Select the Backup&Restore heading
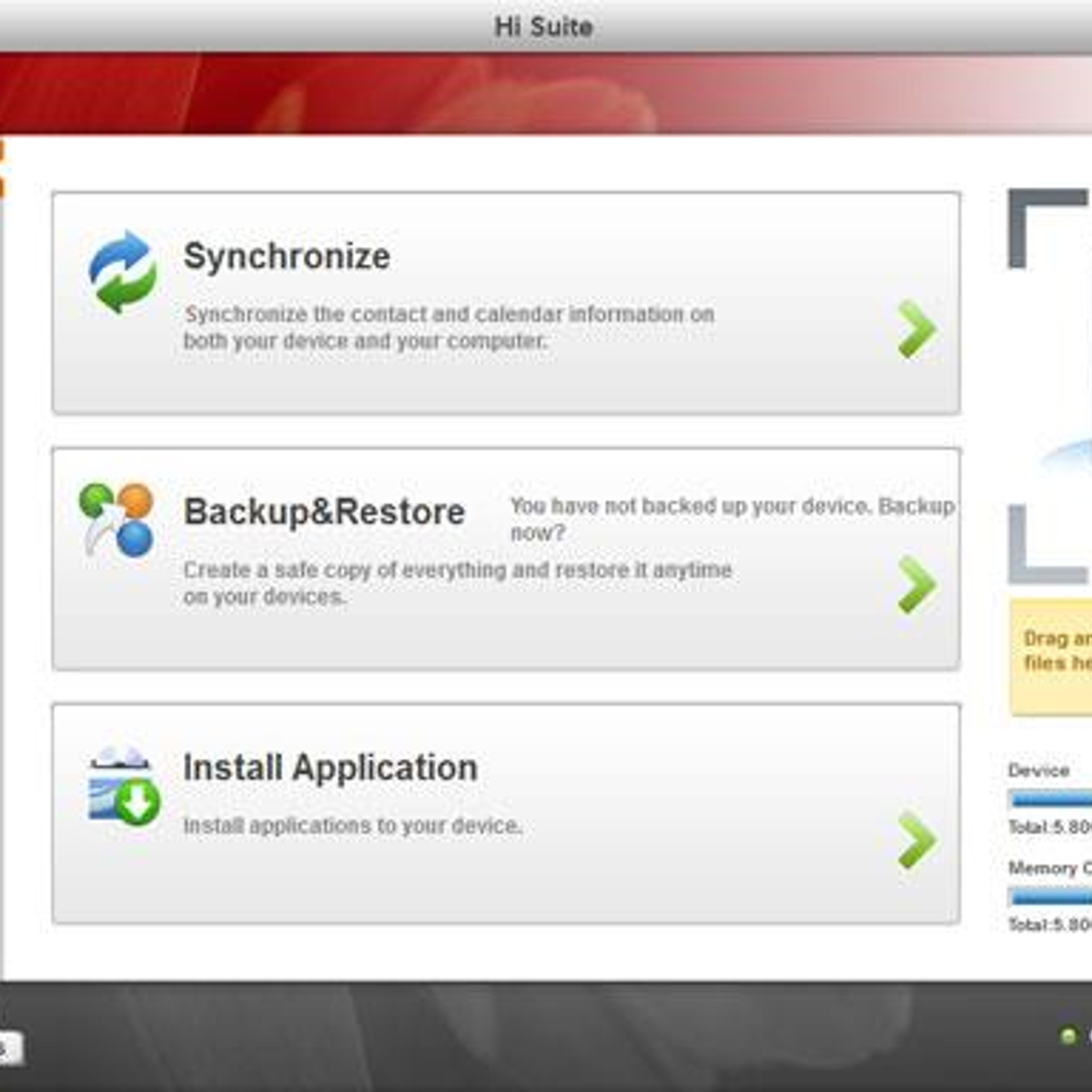Screen dimensions: 1092x1092 pyautogui.click(x=324, y=511)
